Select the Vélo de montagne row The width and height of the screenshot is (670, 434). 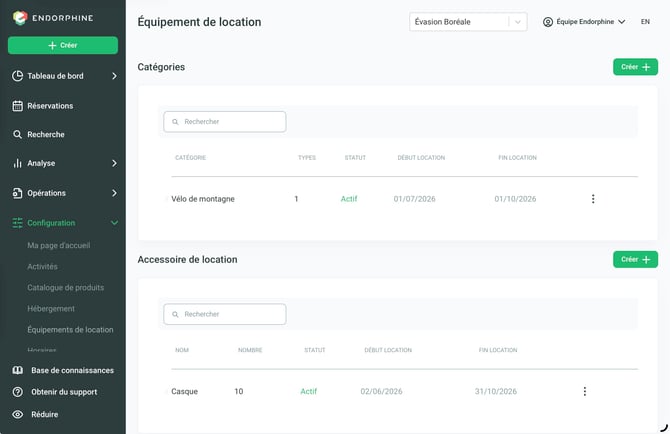(404, 199)
